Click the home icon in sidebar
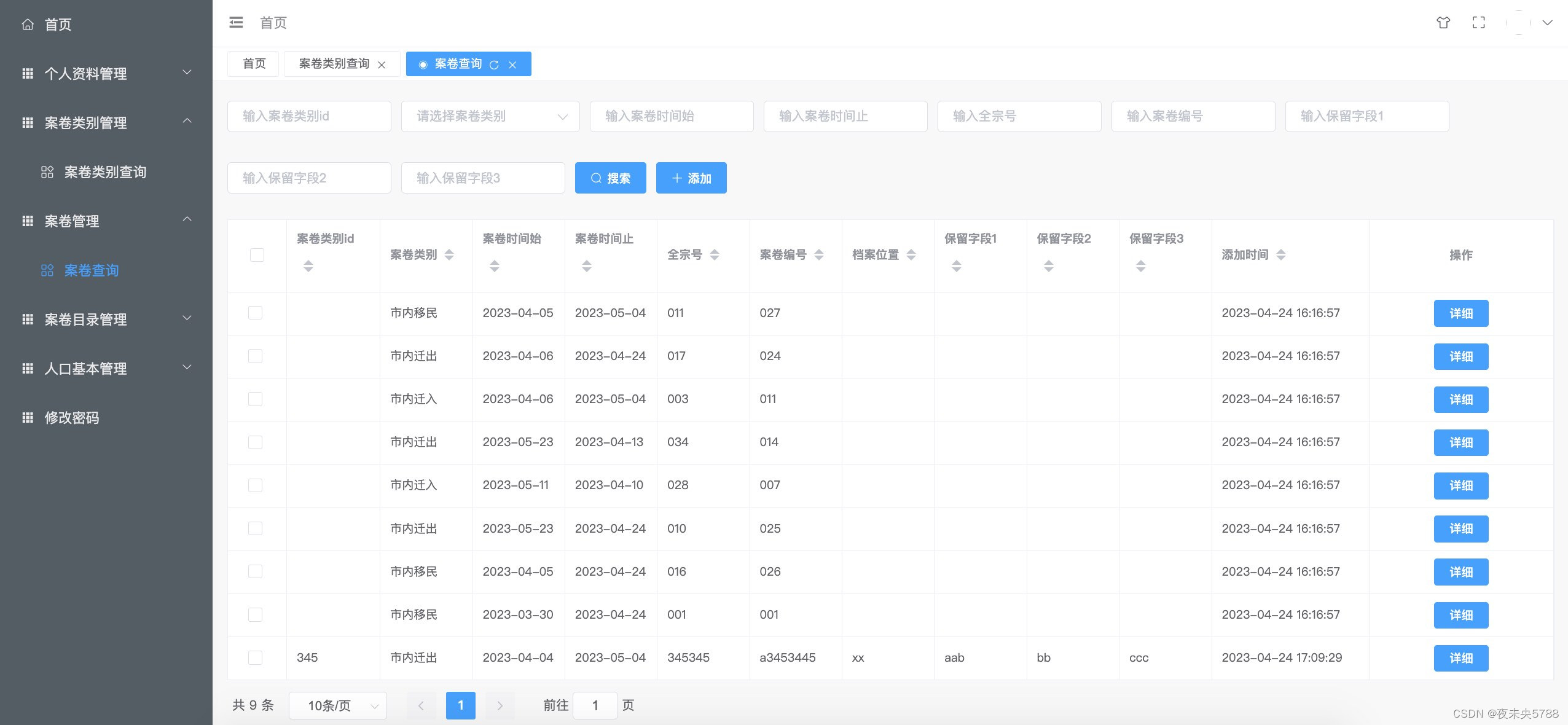Image resolution: width=1568 pixels, height=725 pixels. point(28,25)
